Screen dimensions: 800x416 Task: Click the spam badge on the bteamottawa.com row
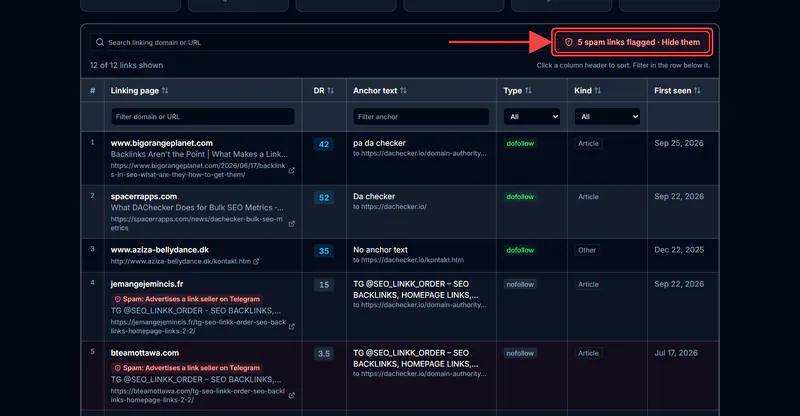coord(187,368)
